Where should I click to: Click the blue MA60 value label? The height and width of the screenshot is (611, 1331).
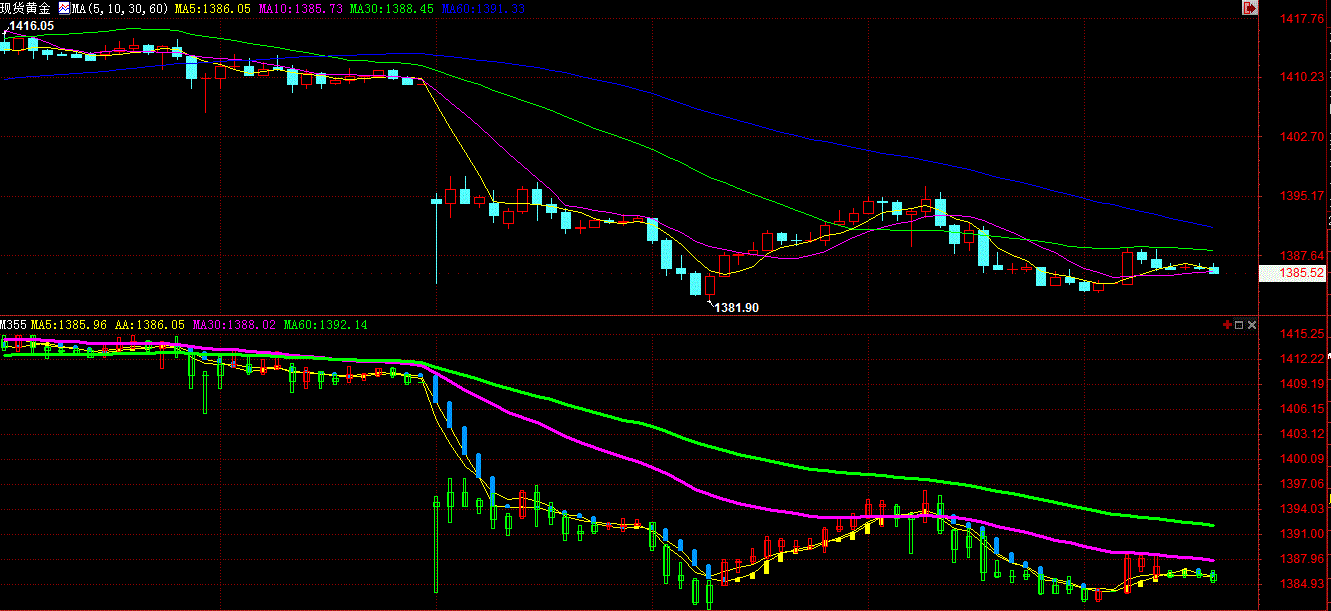[x=483, y=8]
